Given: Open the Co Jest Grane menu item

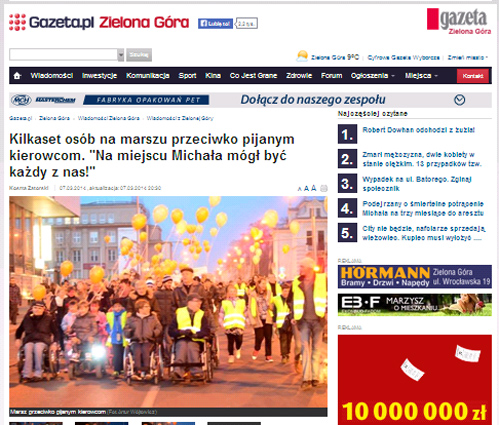Looking at the screenshot, I should pyautogui.click(x=253, y=76).
